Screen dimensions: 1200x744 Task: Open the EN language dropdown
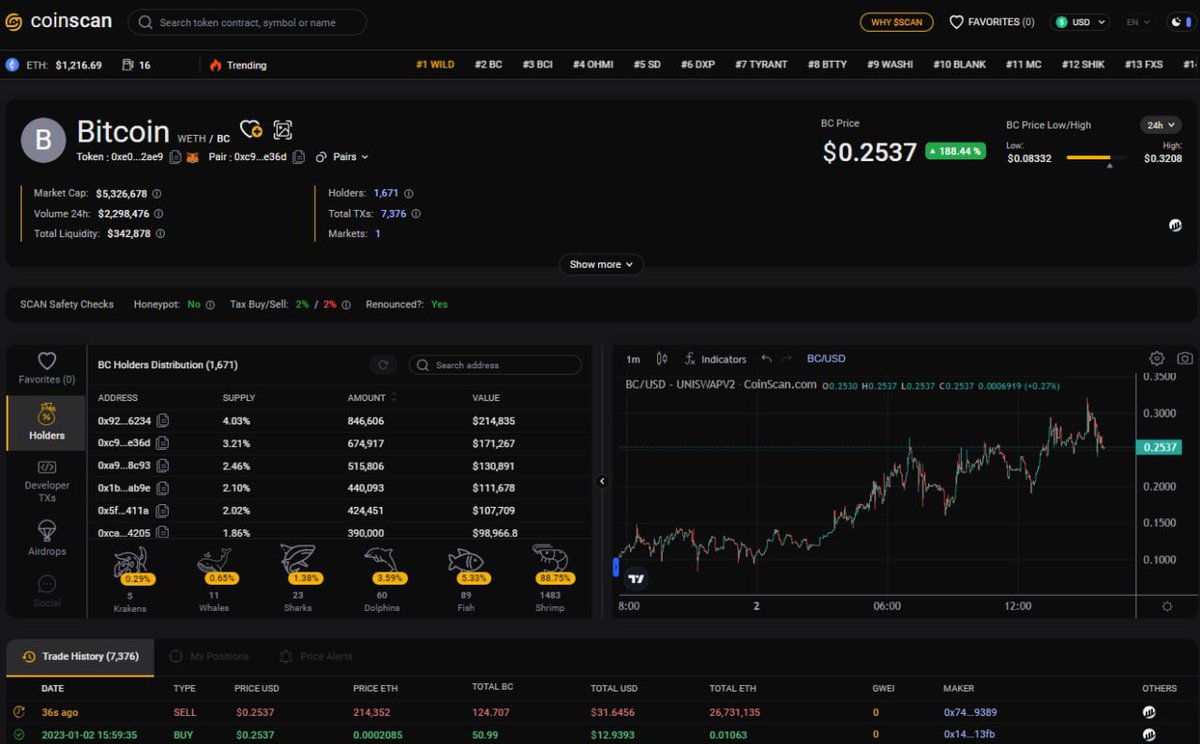[x=1138, y=21]
